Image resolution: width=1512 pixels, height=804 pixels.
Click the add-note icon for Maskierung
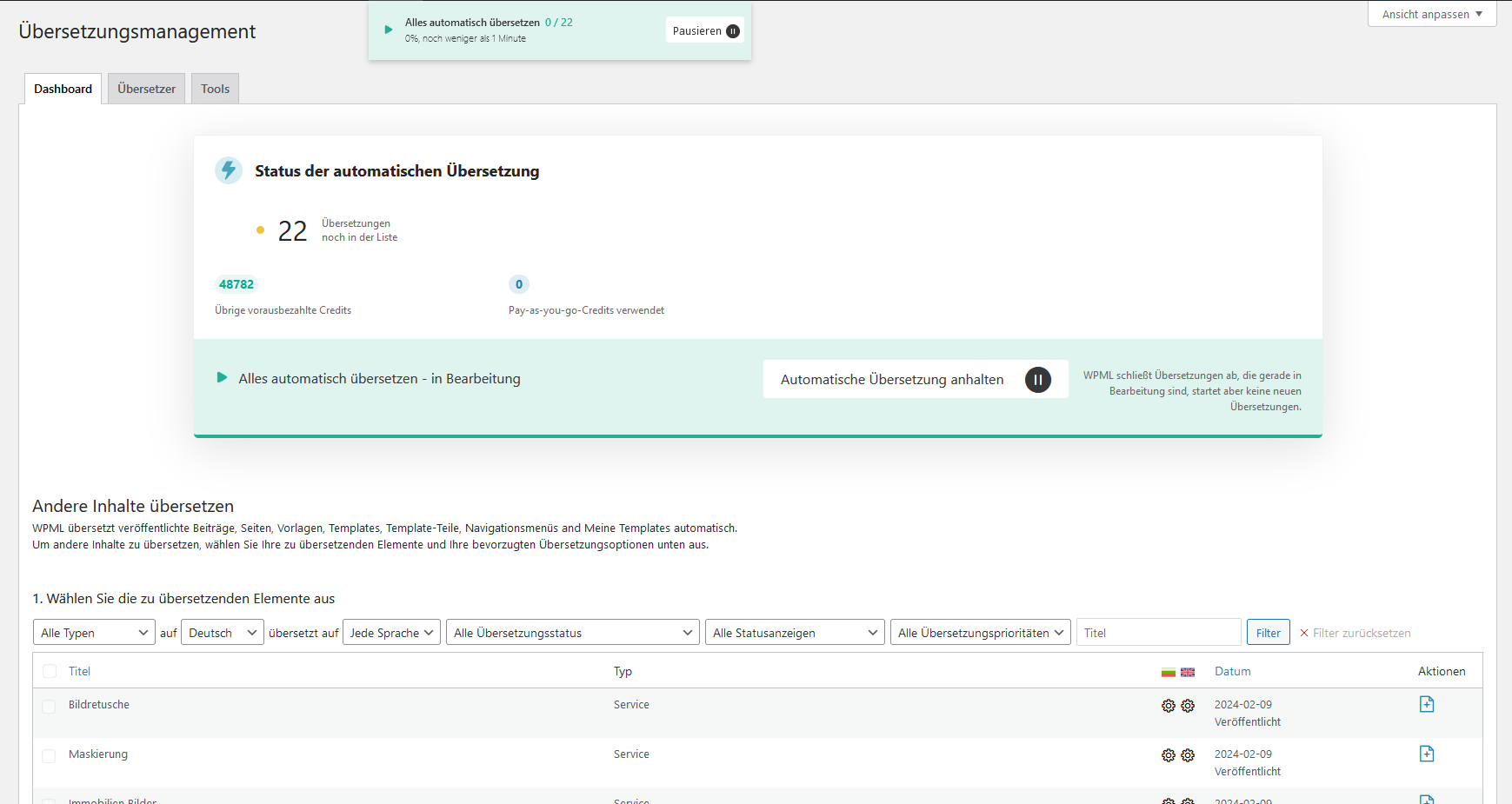[1426, 754]
